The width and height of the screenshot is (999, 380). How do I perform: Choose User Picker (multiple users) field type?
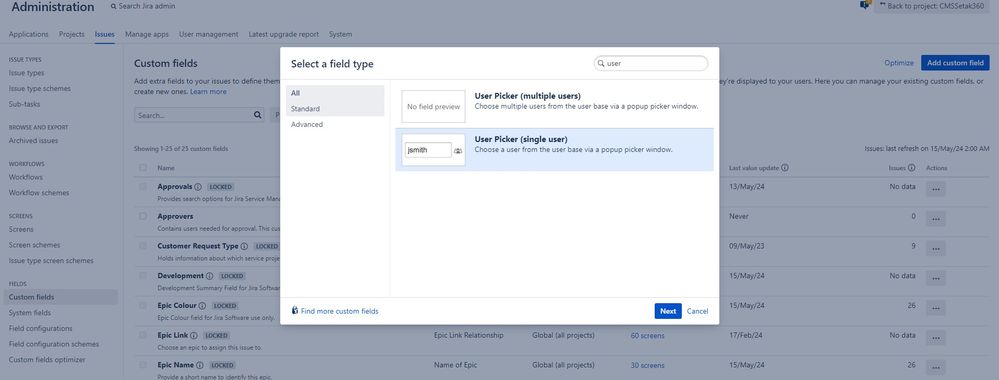pyautogui.click(x=554, y=106)
